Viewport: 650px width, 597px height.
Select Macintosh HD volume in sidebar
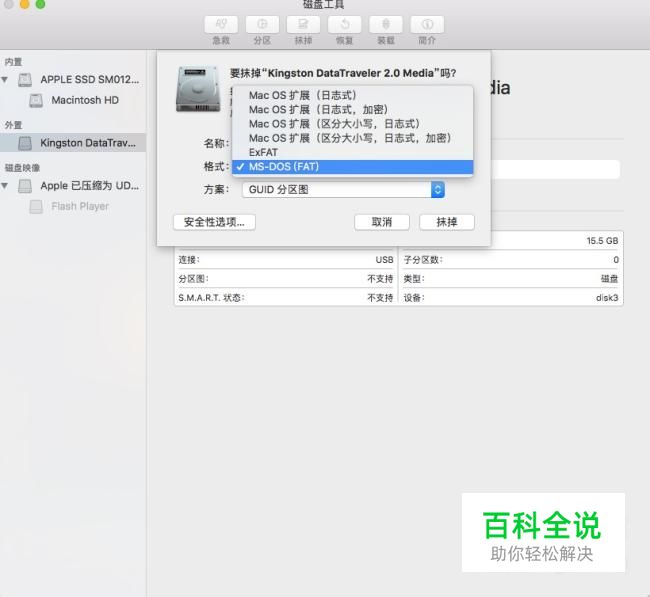tap(73, 100)
